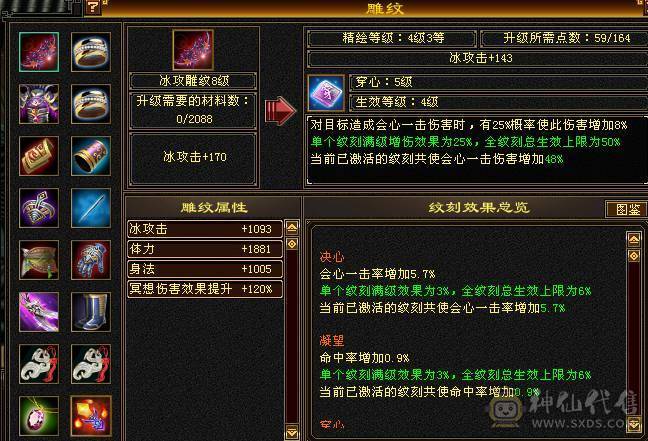
Task: Select the 冰攻击 attribute row
Action: 205,229
